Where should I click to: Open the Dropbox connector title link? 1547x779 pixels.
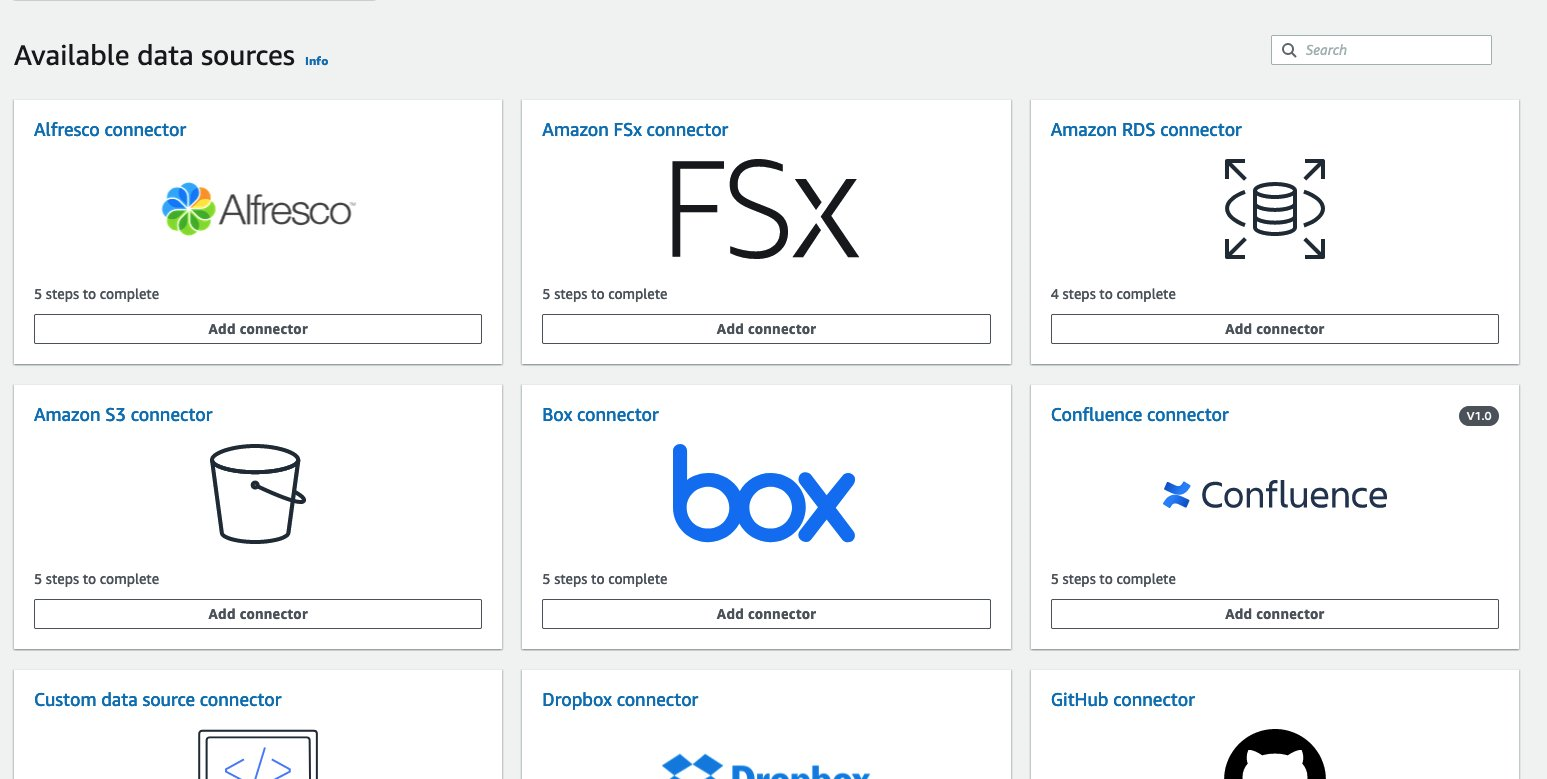pos(620,700)
